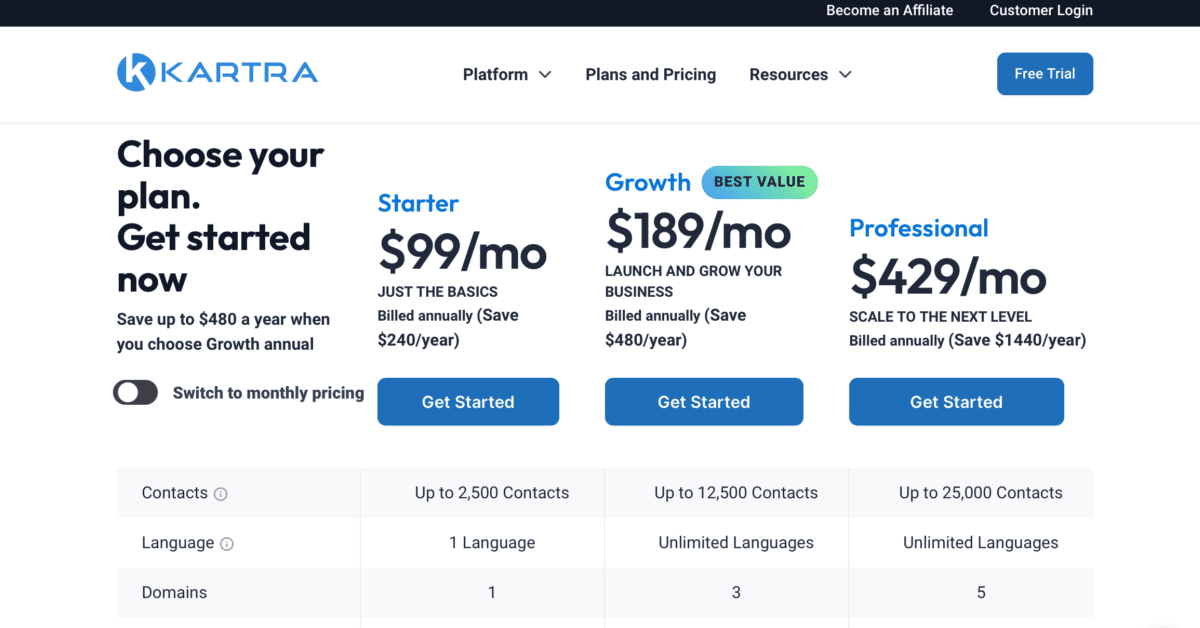Open the Plans and Pricing menu item
Image resolution: width=1200 pixels, height=628 pixels.
[x=650, y=74]
